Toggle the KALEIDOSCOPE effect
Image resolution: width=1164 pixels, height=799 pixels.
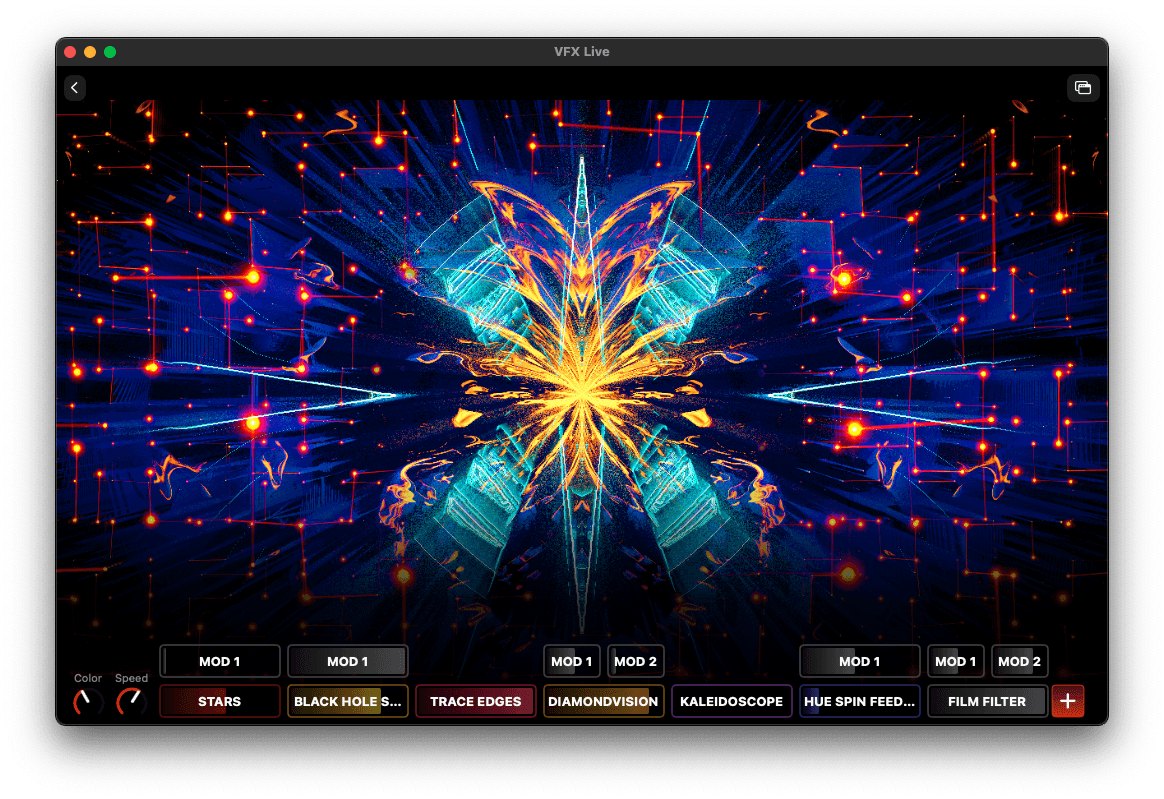tap(731, 701)
